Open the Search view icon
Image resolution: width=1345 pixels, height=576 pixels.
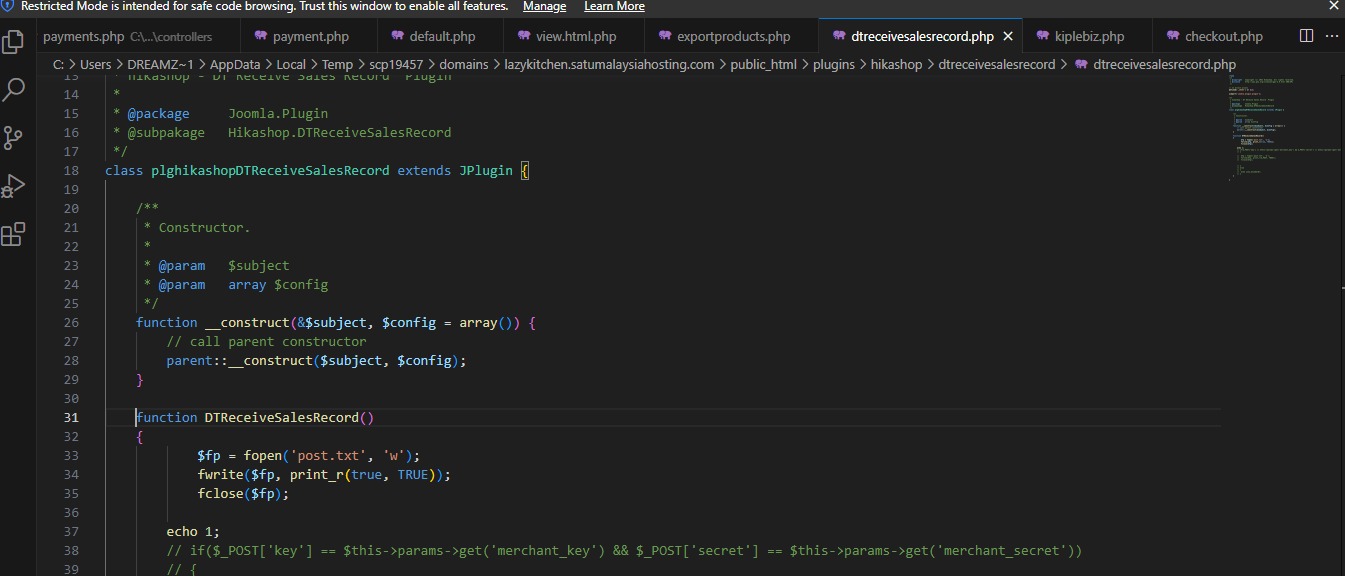(x=14, y=90)
